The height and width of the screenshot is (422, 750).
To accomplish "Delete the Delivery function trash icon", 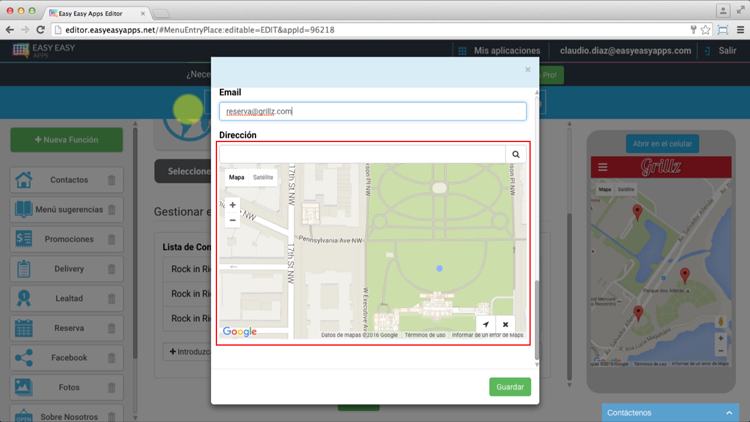I will (111, 269).
